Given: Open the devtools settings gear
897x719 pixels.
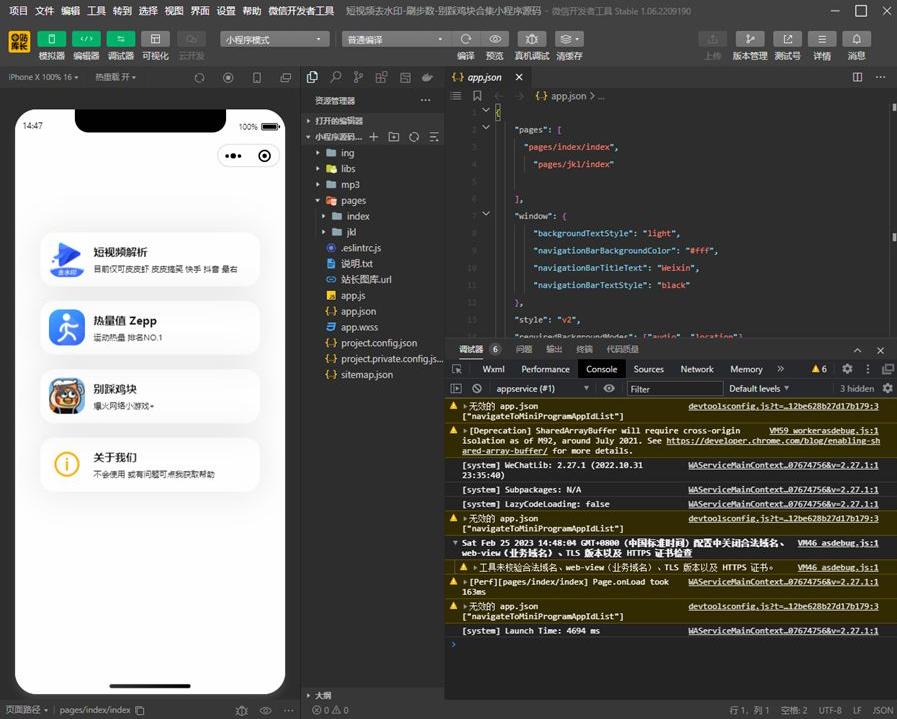Looking at the screenshot, I should point(847,369).
